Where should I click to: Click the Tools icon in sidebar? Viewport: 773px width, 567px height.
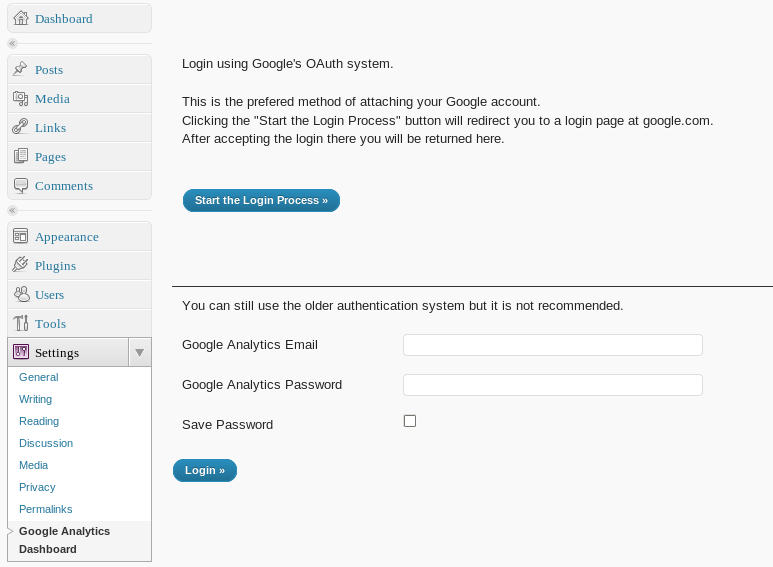[21, 324]
